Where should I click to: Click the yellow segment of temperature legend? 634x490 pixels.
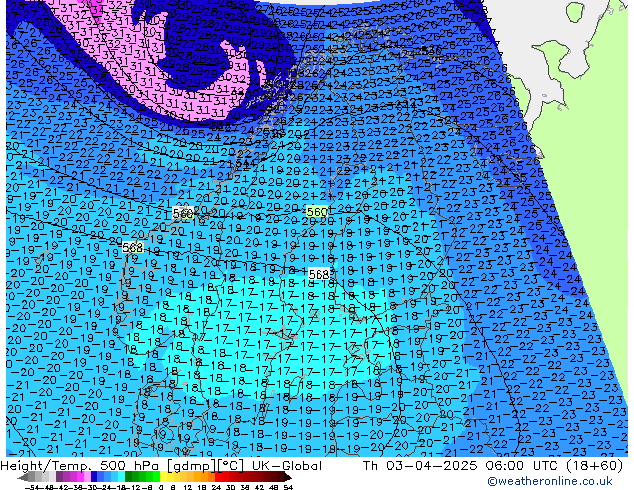tap(163, 476)
